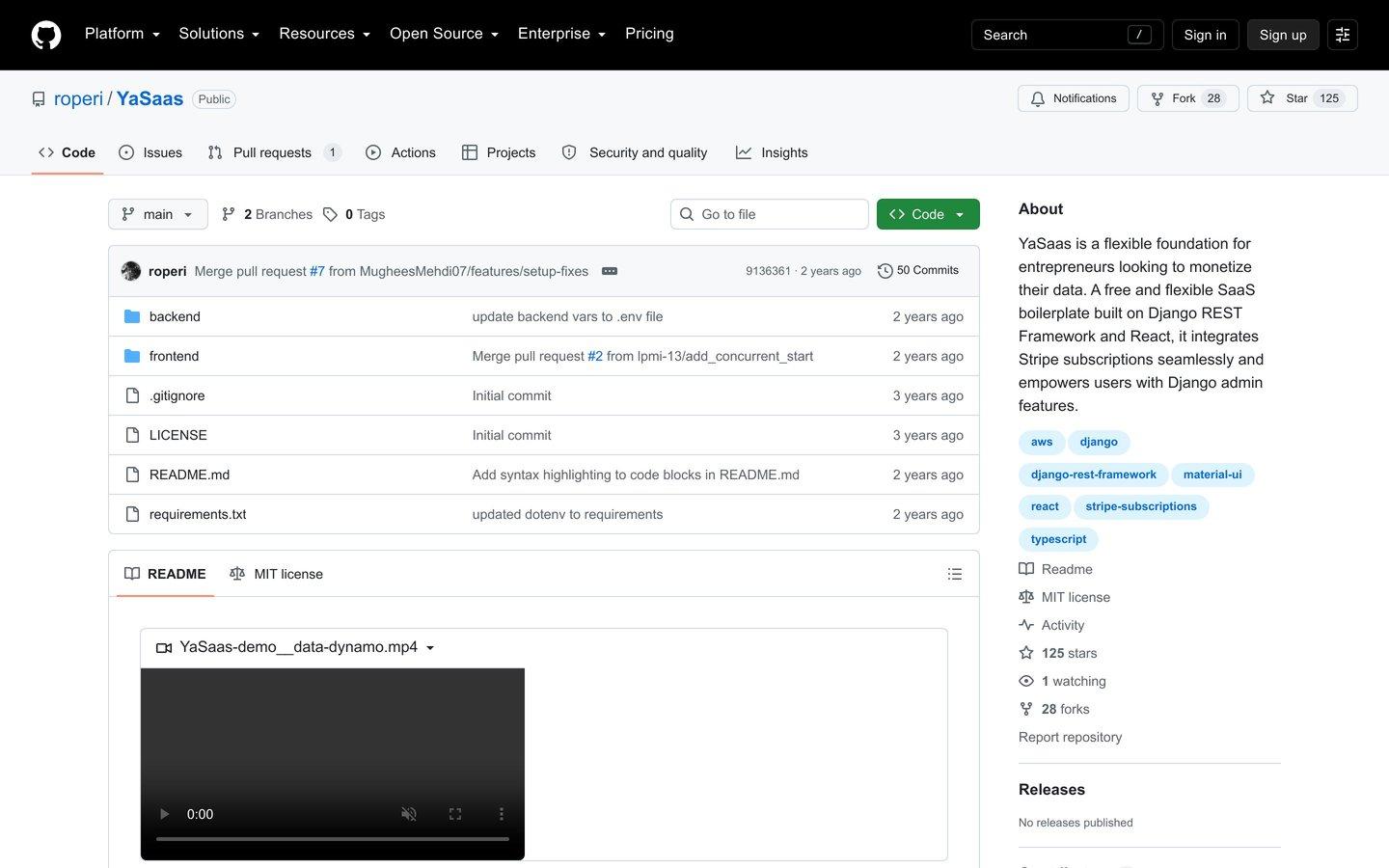This screenshot has height=868, width=1389.
Task: Open pull request #7 link
Action: (317, 271)
